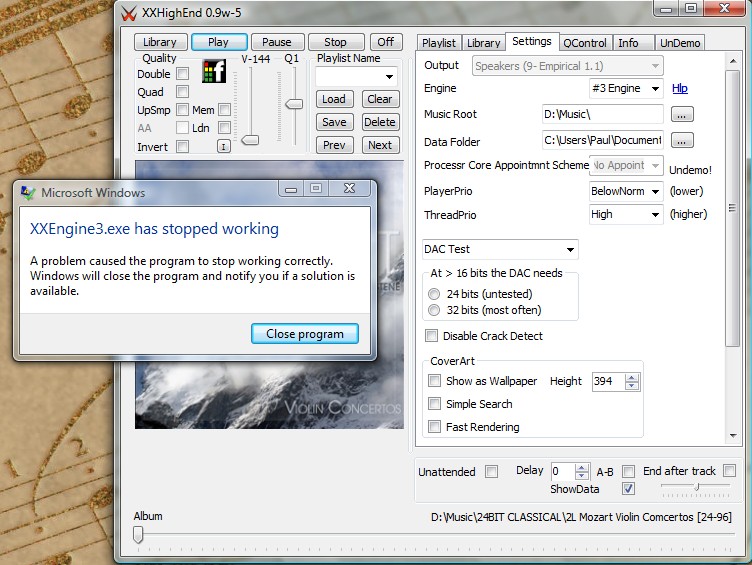Open the QControl tab
Viewport: 752px width, 565px height.
[x=585, y=43]
